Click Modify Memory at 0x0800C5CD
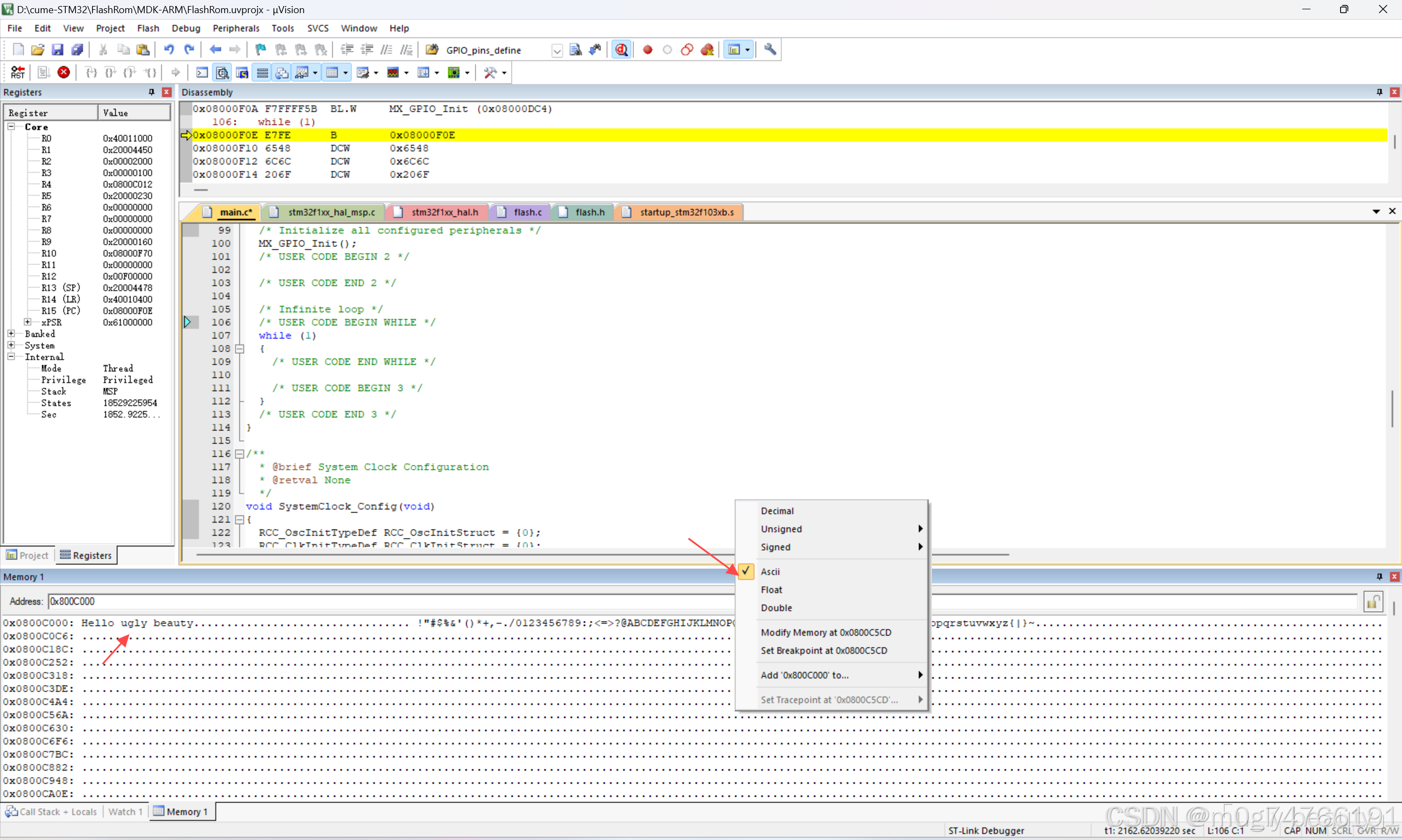1402x840 pixels. pyautogui.click(x=826, y=632)
